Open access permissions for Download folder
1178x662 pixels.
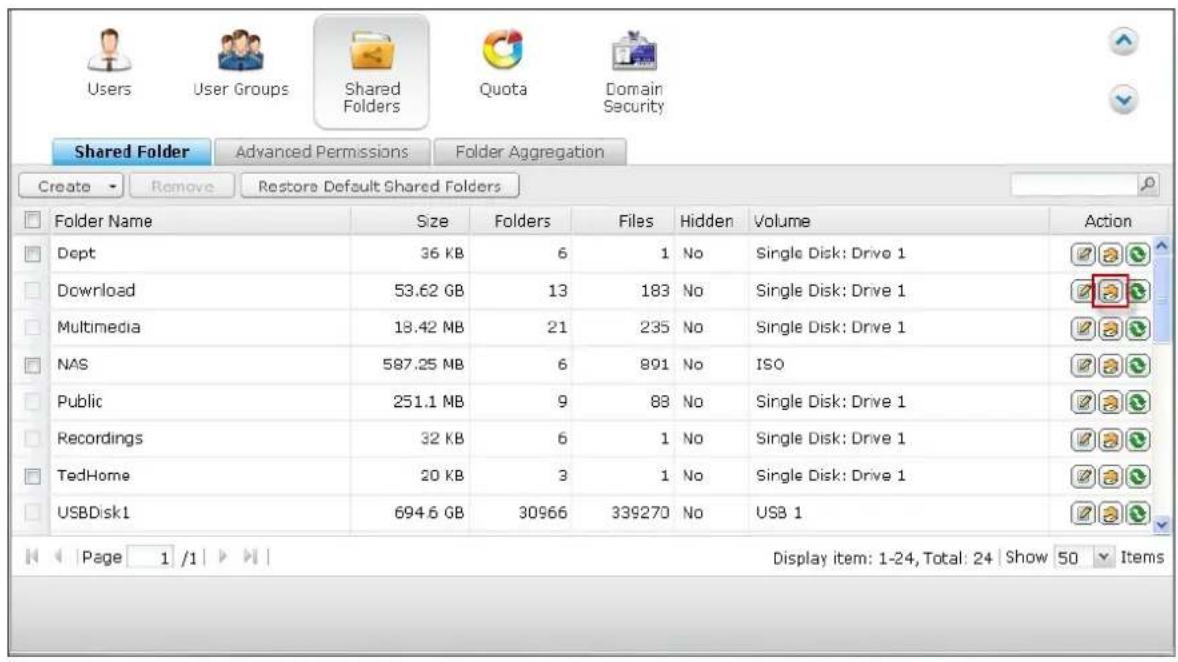(1110, 291)
